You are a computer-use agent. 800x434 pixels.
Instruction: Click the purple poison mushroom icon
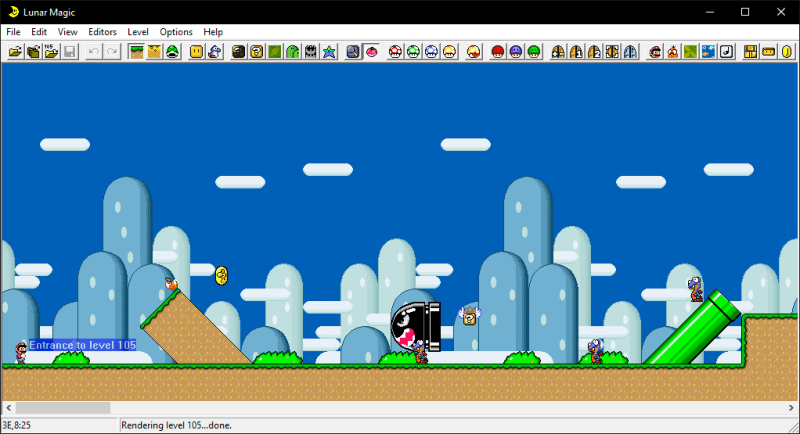[516, 52]
